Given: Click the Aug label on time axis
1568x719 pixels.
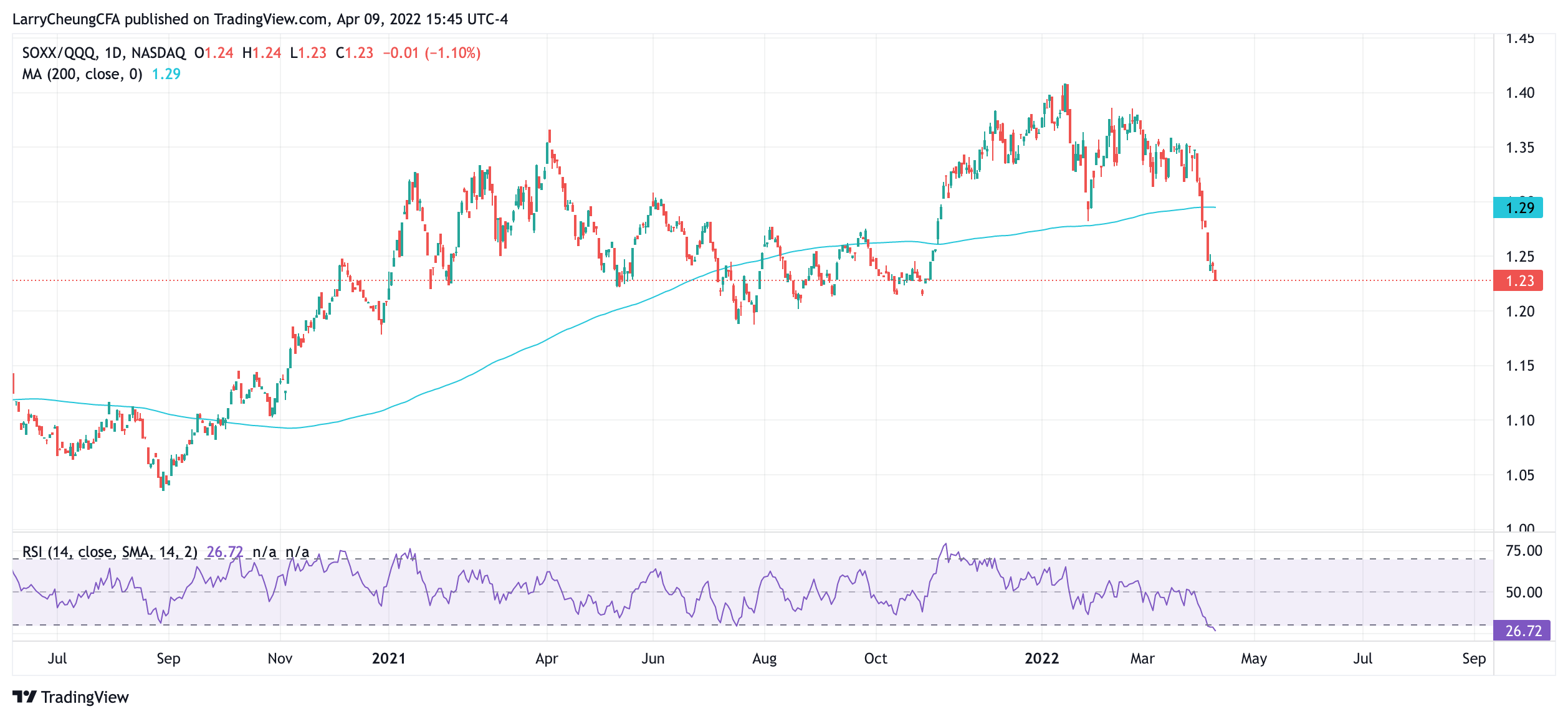Looking at the screenshot, I should [765, 659].
